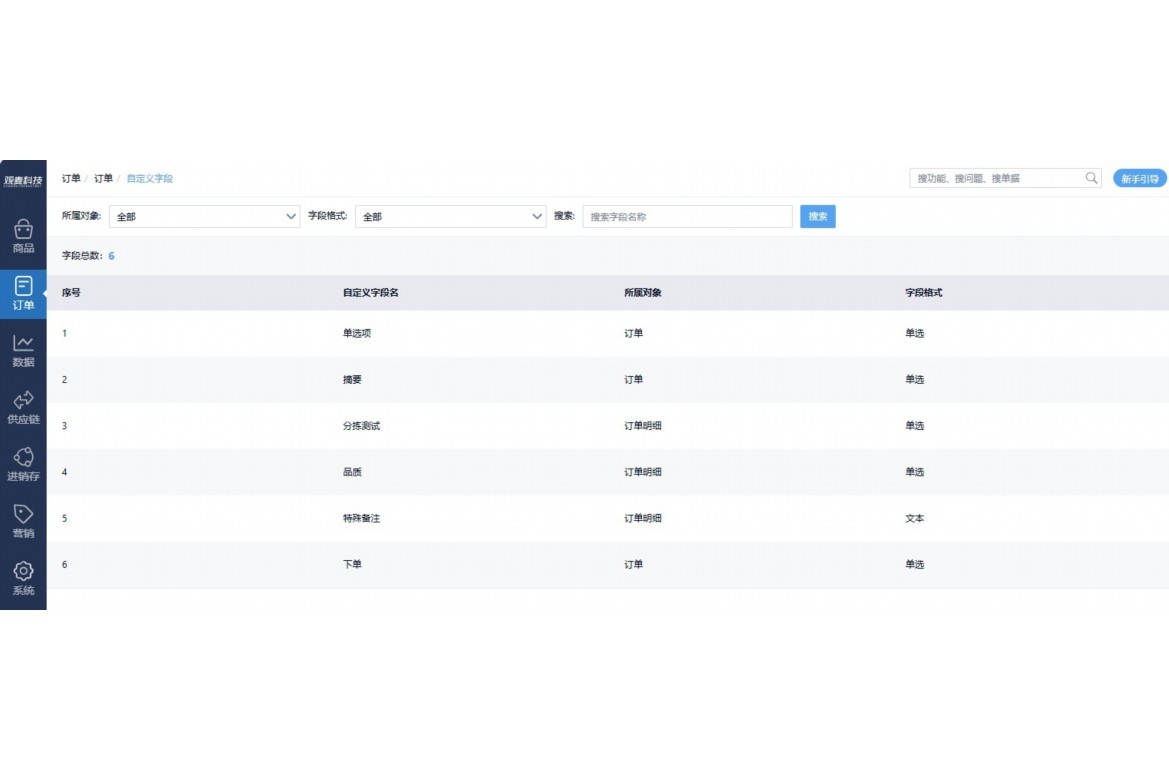Viewport: 1169px width, 770px height.
Task: Focus the 搜索字段名称 input field
Action: click(x=687, y=216)
